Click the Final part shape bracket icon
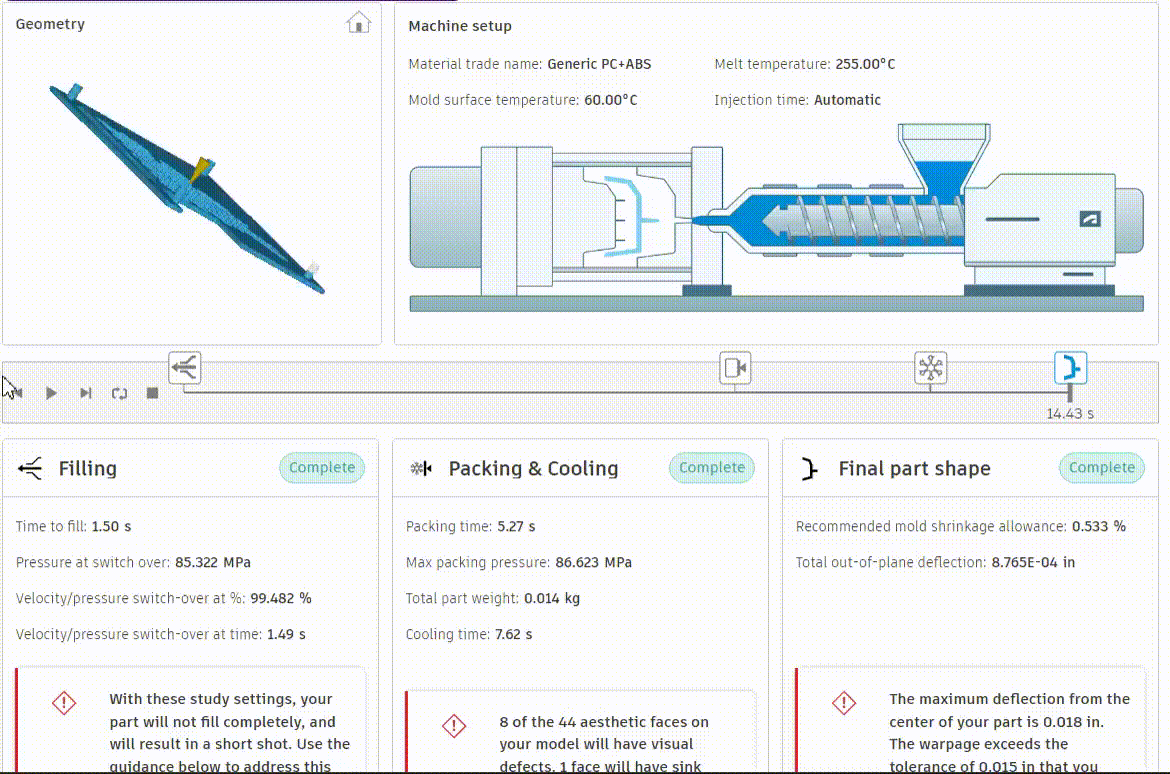Image resolution: width=1170 pixels, height=774 pixels. 810,469
